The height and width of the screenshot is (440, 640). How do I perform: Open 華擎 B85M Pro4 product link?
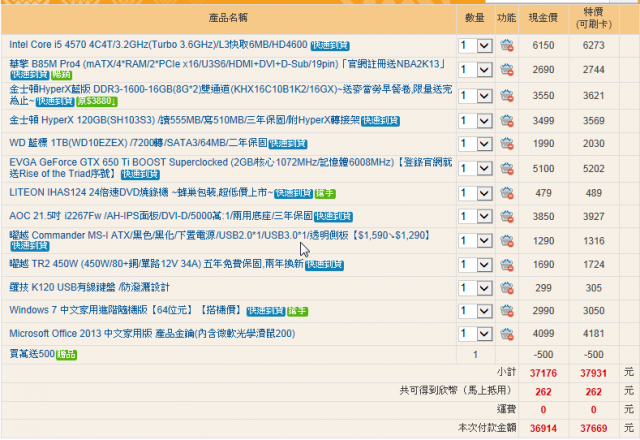[x=227, y=64]
